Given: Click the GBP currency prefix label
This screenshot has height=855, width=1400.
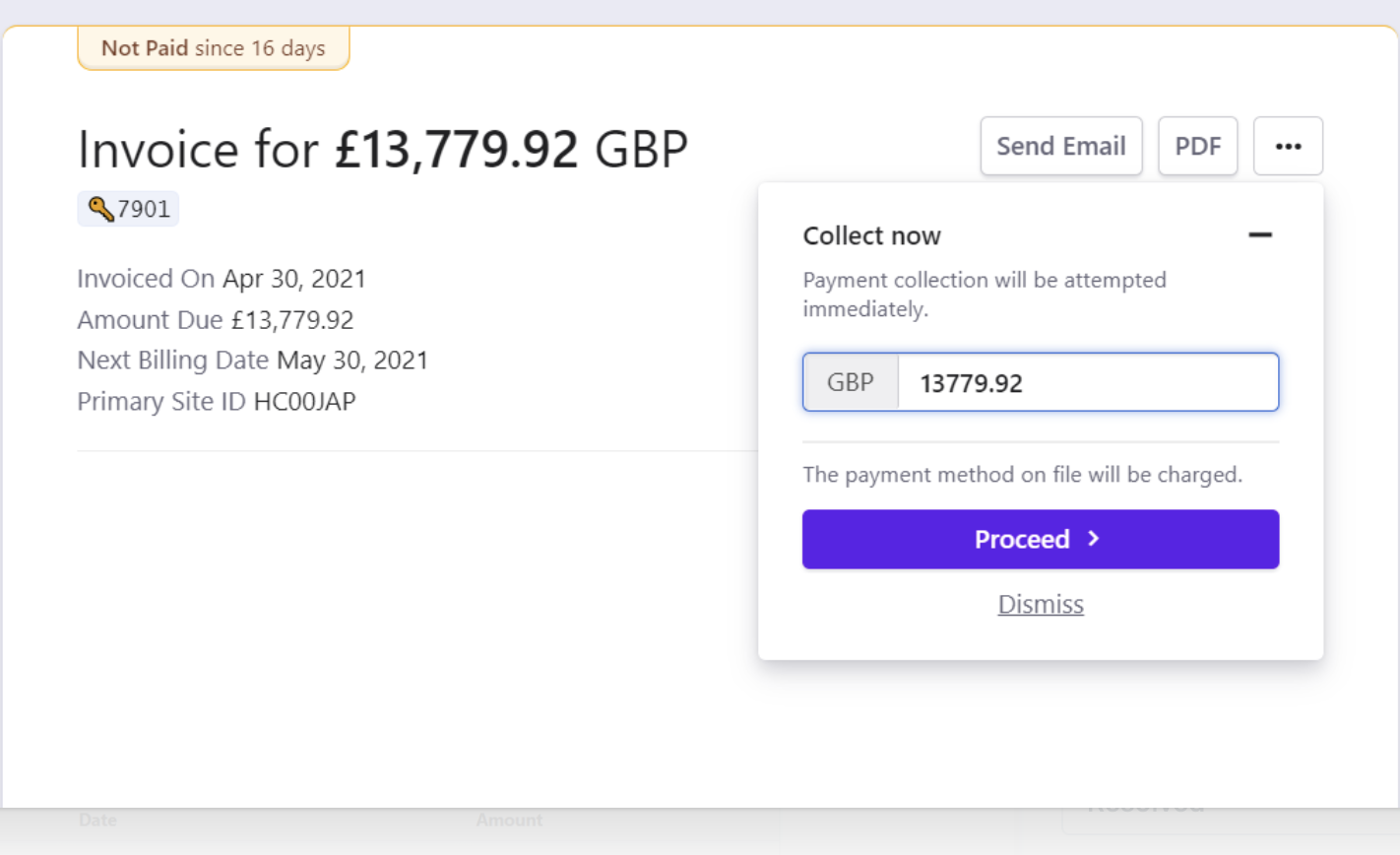Looking at the screenshot, I should (851, 382).
